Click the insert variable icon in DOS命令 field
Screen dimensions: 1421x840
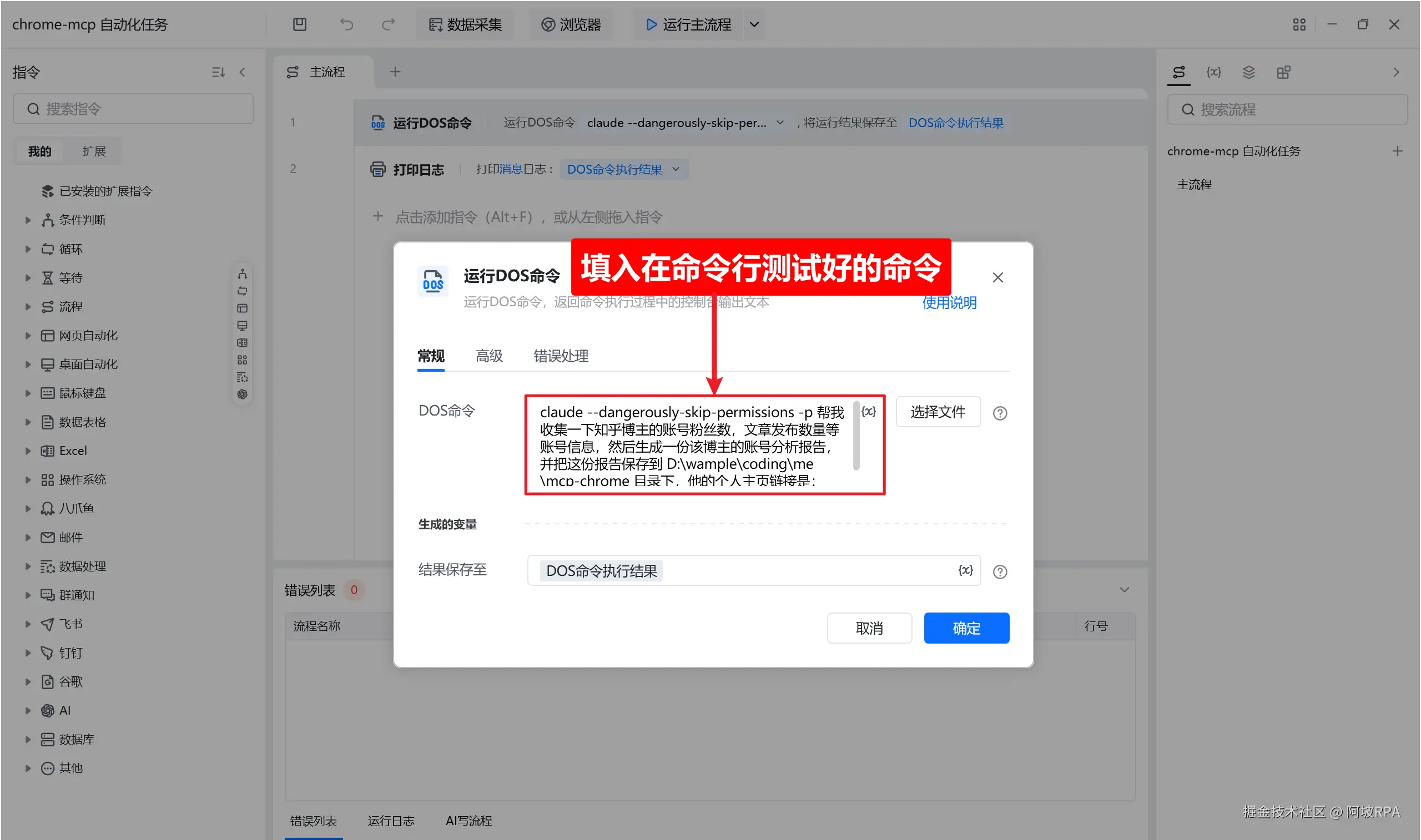868,412
